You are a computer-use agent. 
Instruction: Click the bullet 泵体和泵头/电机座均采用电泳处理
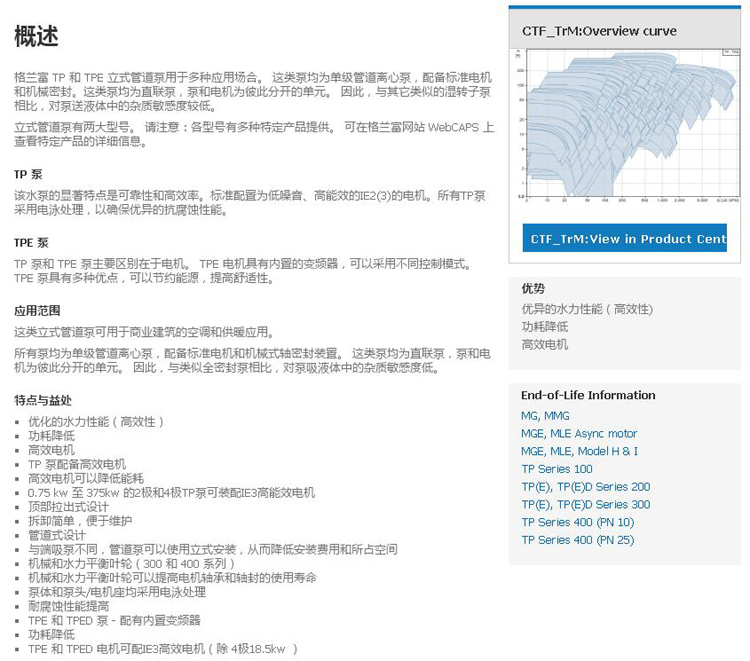coord(117,592)
